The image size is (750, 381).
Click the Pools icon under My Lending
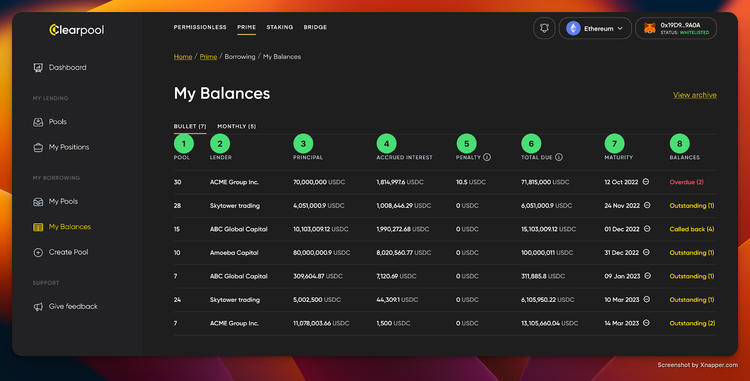pos(38,122)
